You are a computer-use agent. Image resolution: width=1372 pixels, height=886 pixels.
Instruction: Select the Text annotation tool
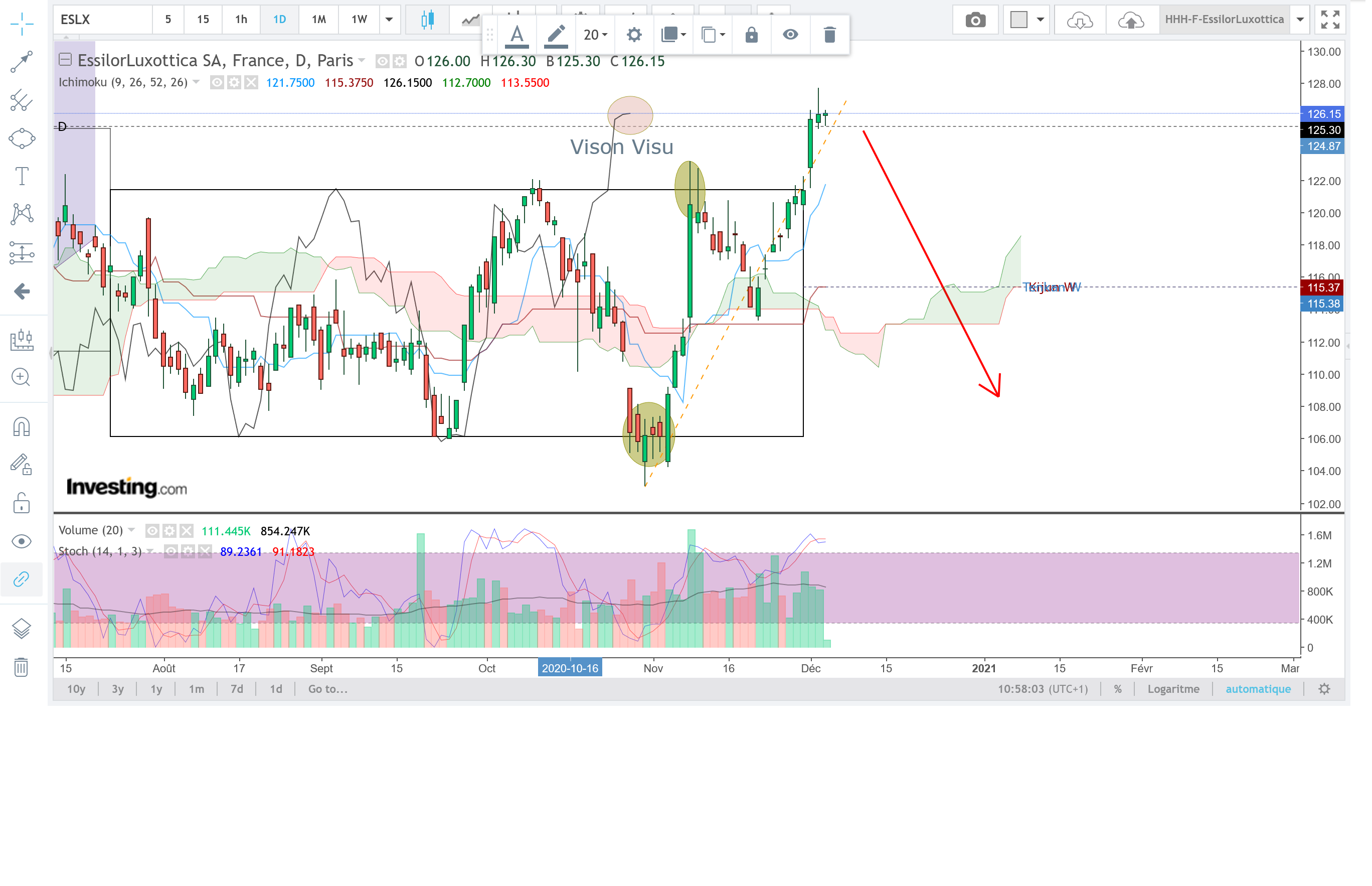22,176
